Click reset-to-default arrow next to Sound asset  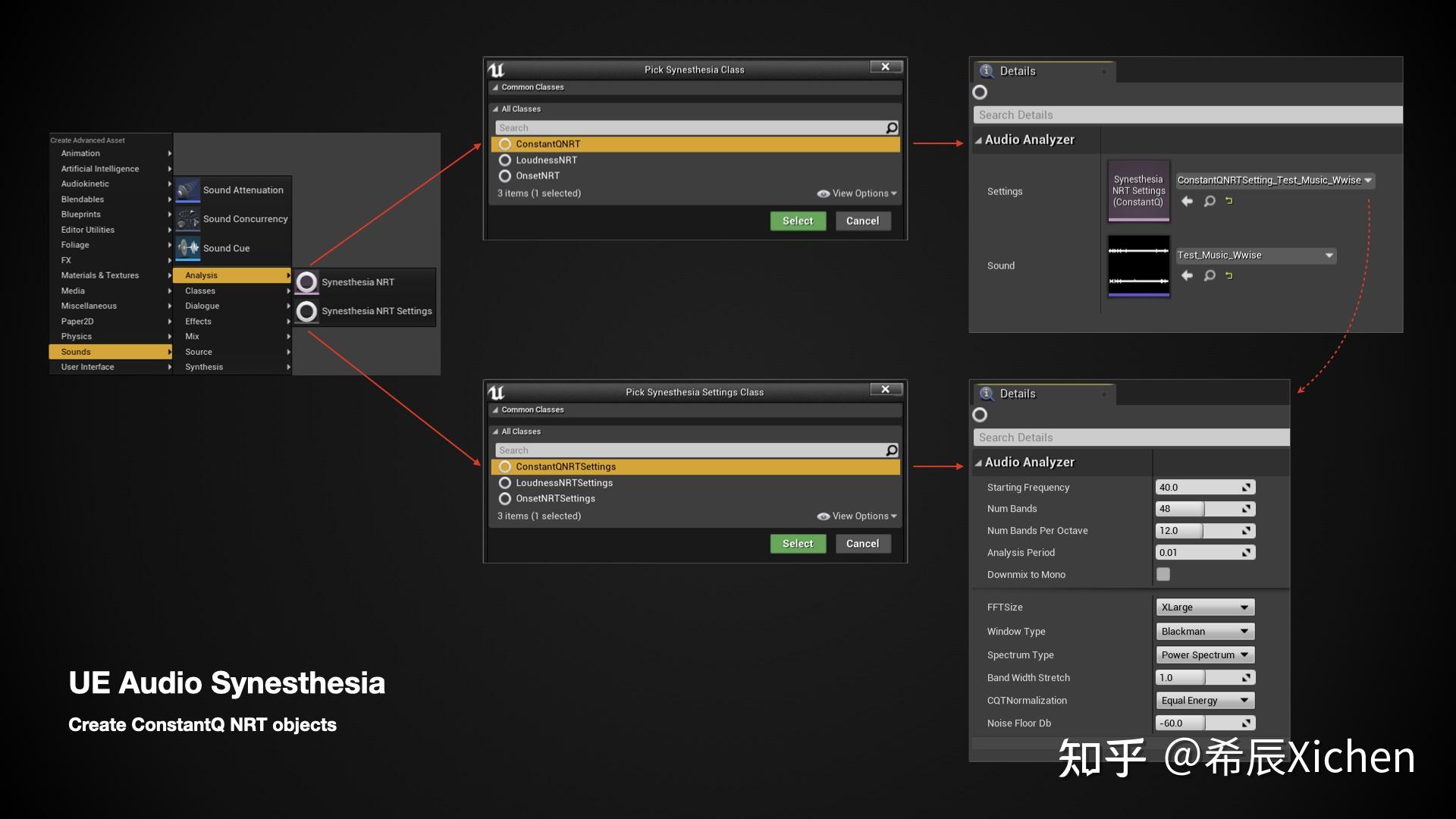pos(1229,275)
